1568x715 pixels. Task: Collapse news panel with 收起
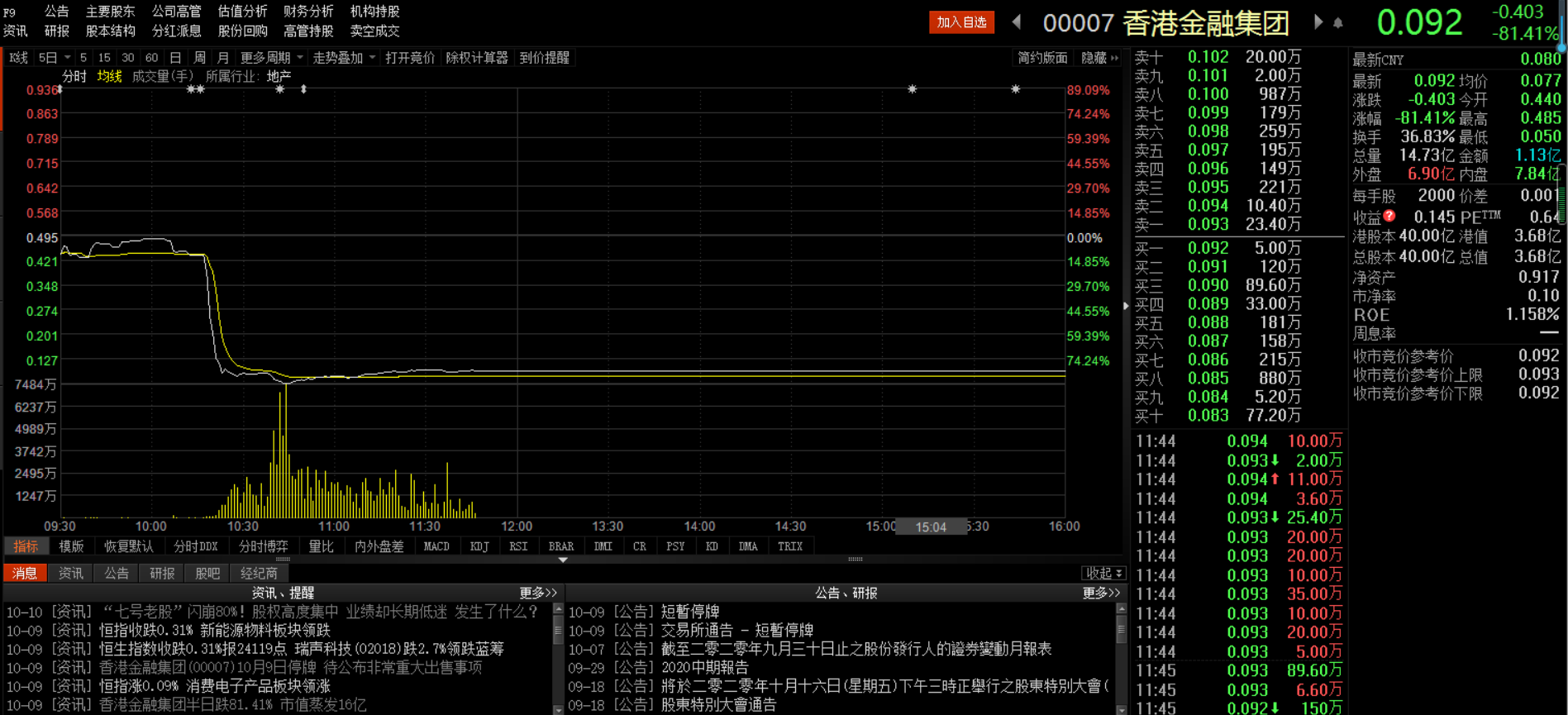(1104, 573)
